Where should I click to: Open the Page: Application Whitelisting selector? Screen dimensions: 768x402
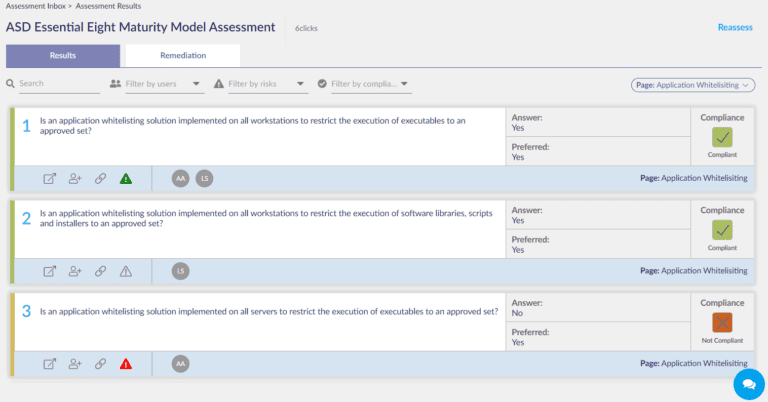pyautogui.click(x=692, y=85)
